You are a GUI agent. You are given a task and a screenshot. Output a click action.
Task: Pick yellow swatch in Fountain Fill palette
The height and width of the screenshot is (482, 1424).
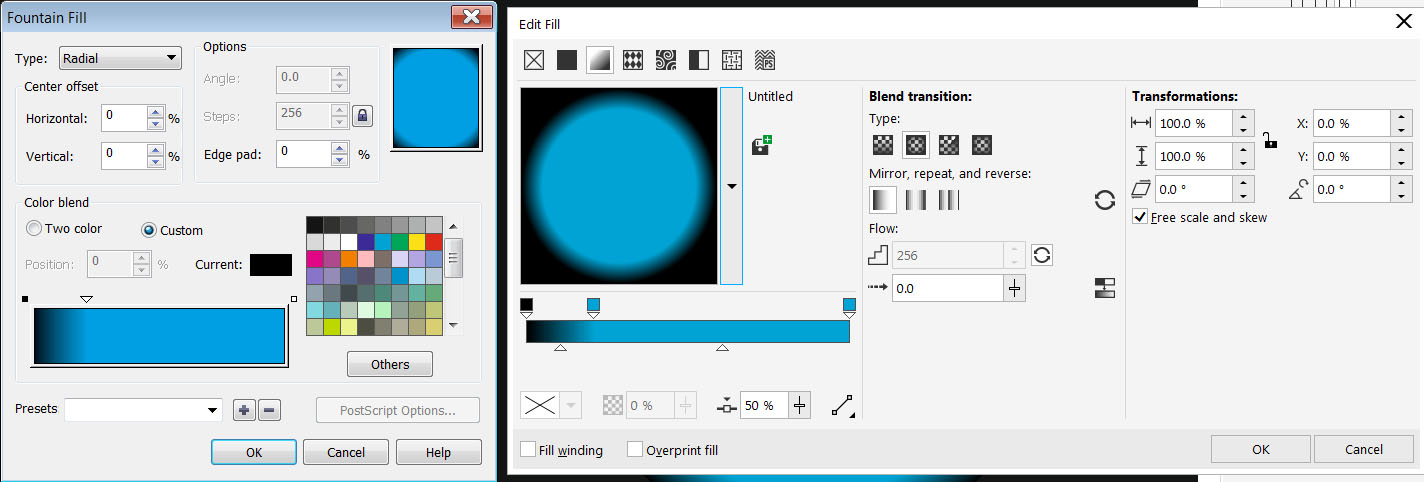pyautogui.click(x=417, y=242)
